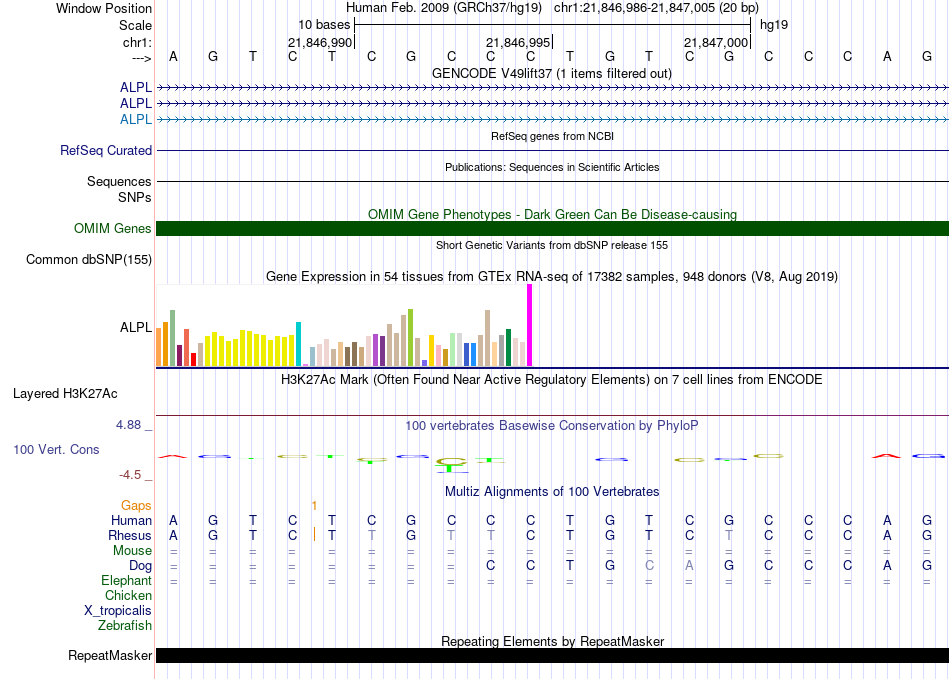This screenshot has height=679, width=950.
Task: Click the X_tropicalis species label
Action: [118, 611]
